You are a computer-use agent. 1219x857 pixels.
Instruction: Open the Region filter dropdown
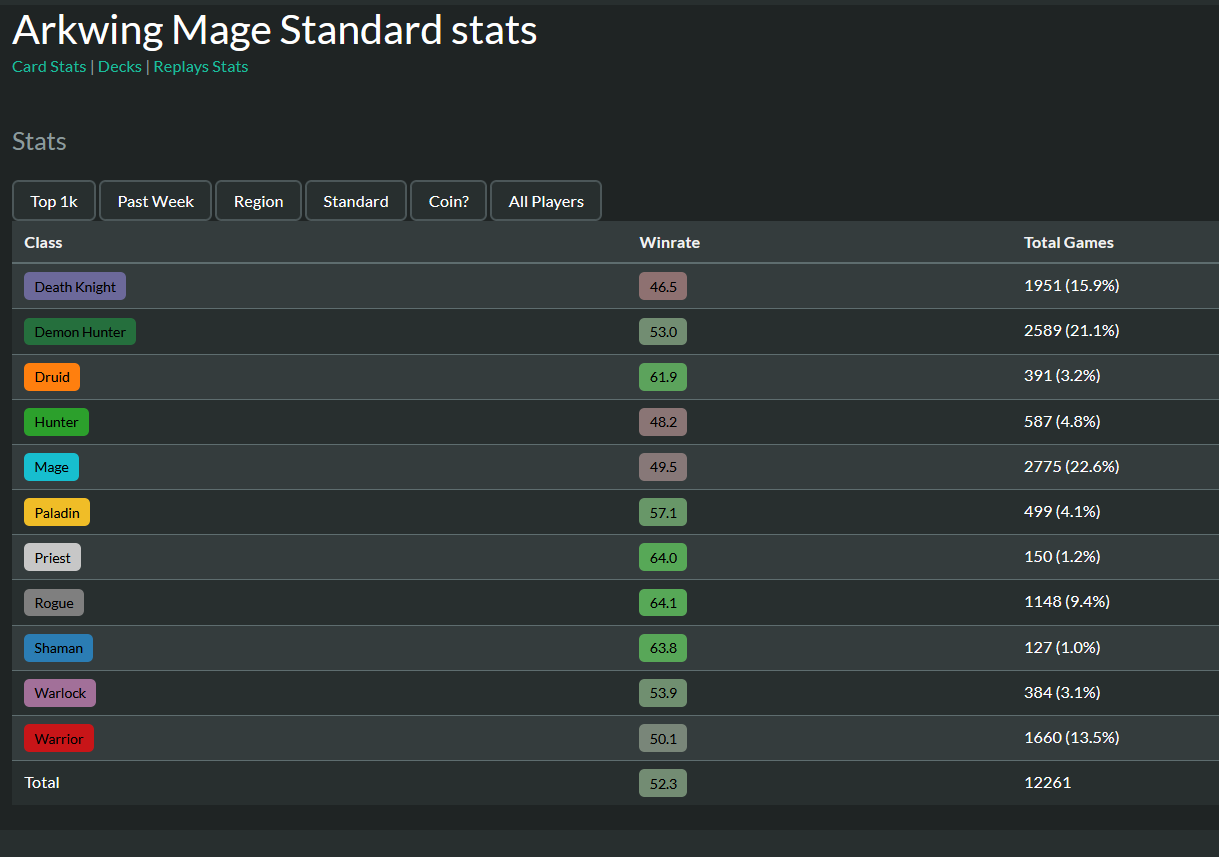click(259, 201)
